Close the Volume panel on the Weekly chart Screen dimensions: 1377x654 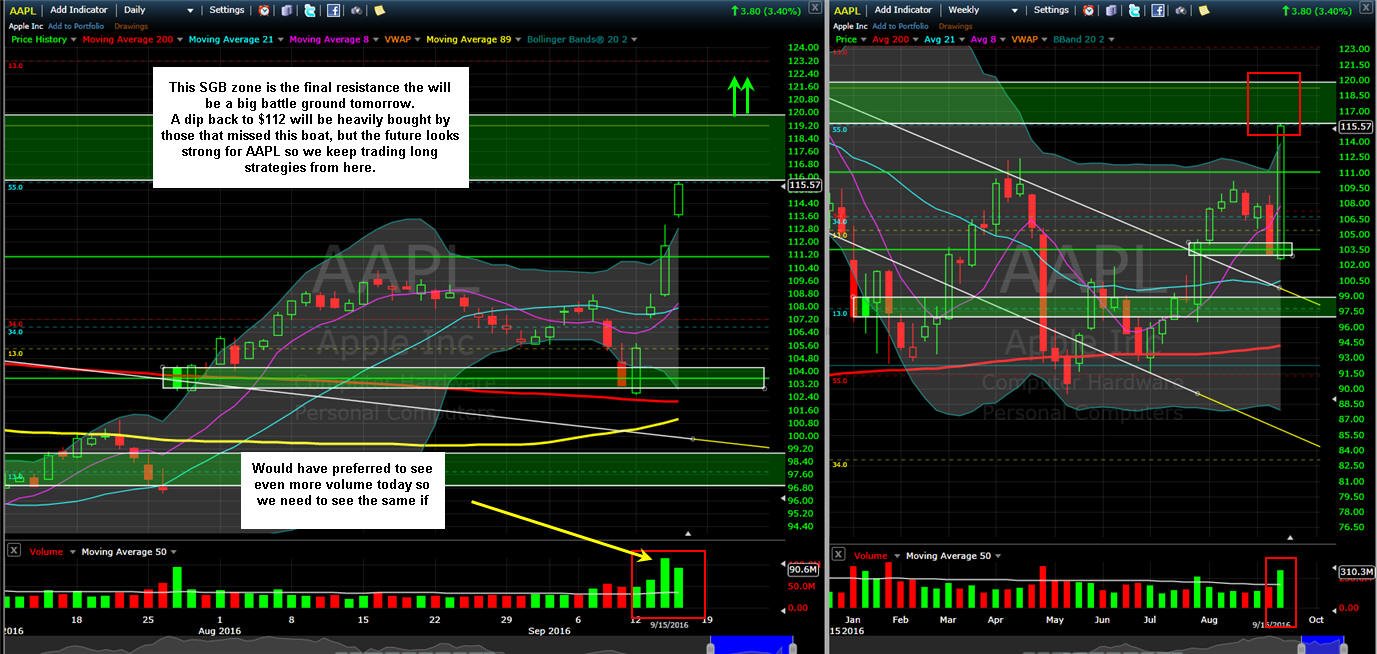click(x=838, y=555)
